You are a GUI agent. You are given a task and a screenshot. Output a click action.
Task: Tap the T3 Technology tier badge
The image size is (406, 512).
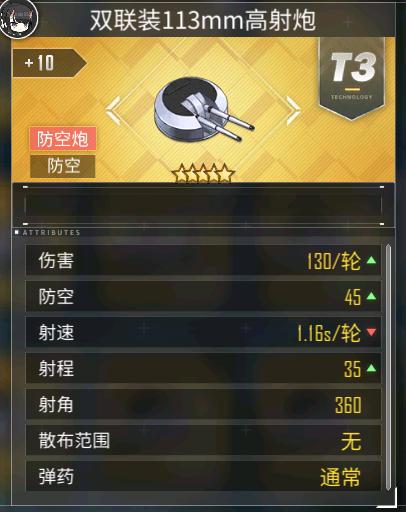point(352,77)
